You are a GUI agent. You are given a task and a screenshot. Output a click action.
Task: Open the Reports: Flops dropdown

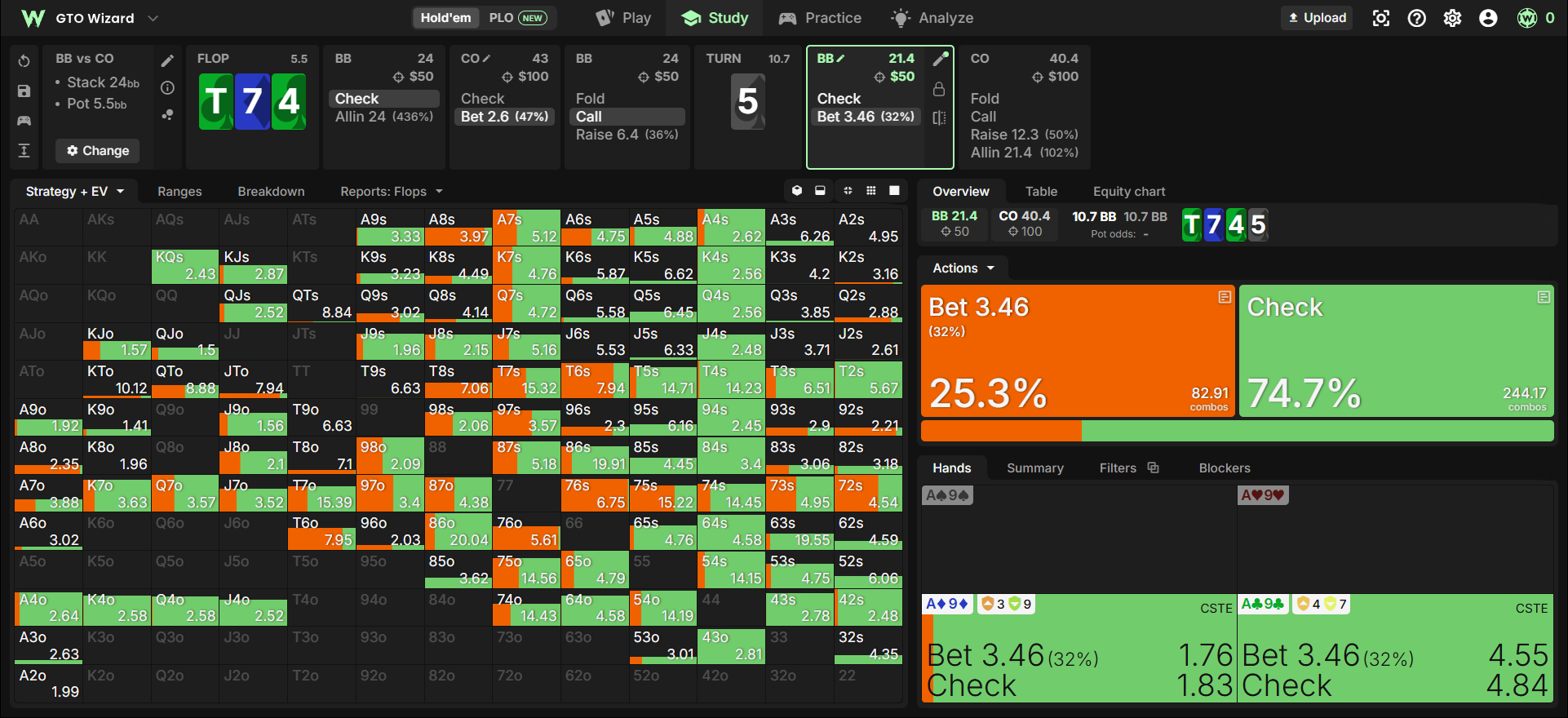tap(392, 192)
